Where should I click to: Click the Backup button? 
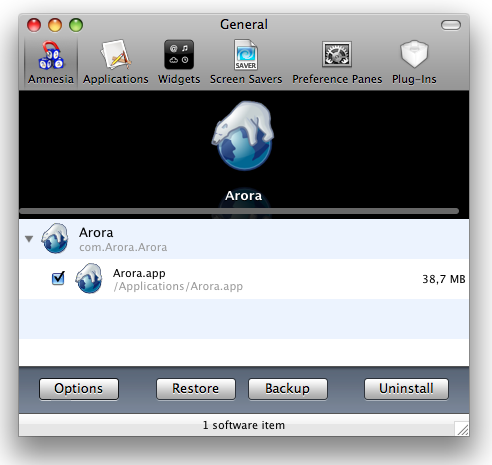(x=288, y=389)
